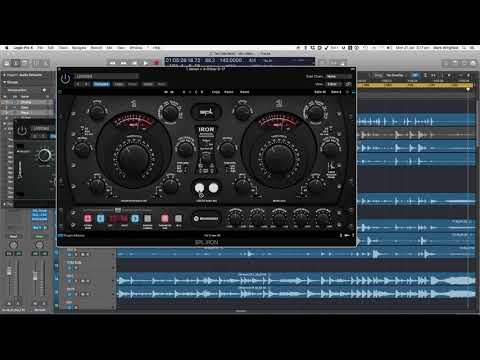Click the first blue square button in plugin bottom strip
This screenshot has height=360, width=480.
pos(100,218)
